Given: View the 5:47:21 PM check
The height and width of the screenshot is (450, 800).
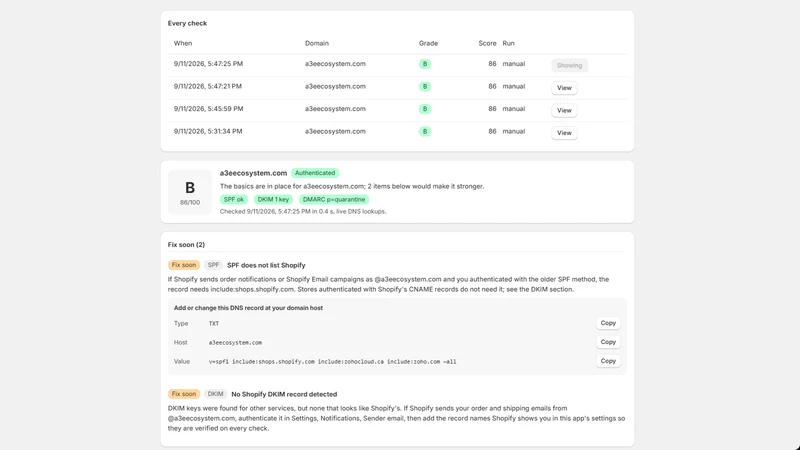Looking at the screenshot, I should coord(564,88).
